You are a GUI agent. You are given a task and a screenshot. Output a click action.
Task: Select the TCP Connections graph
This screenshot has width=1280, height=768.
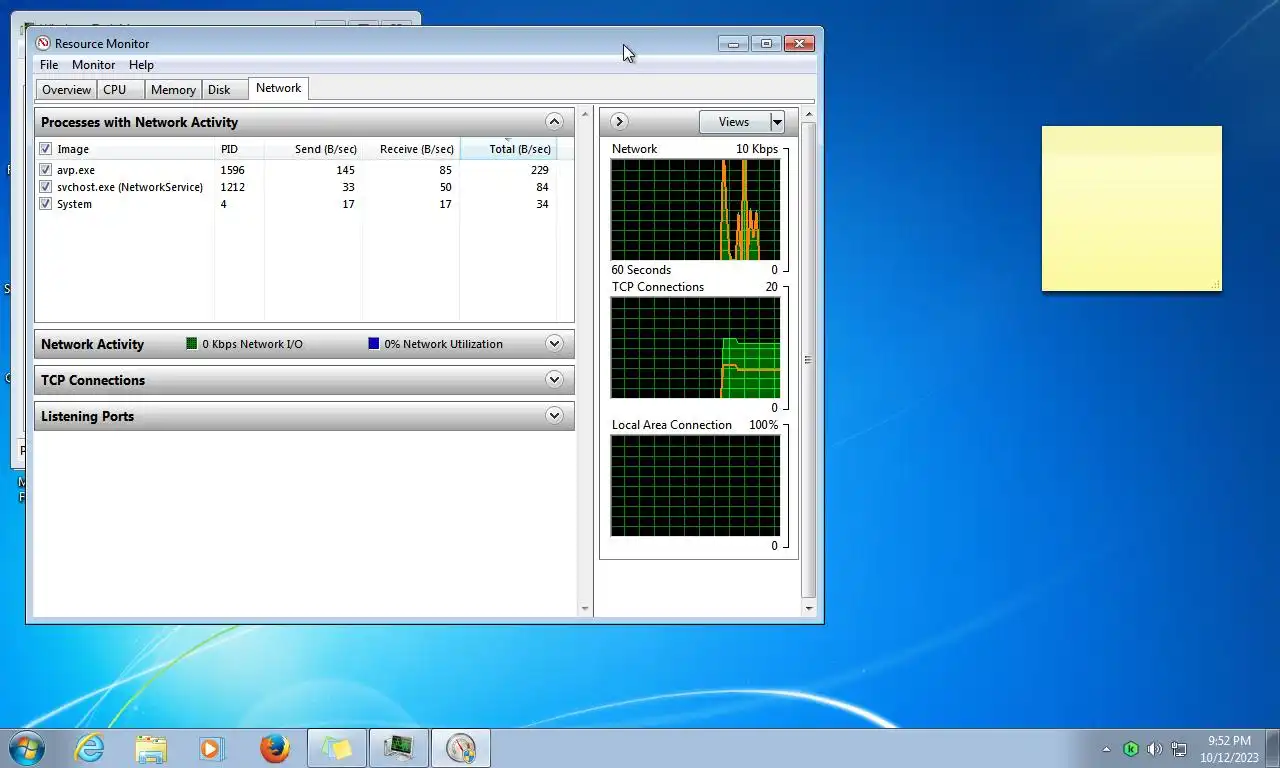point(695,347)
